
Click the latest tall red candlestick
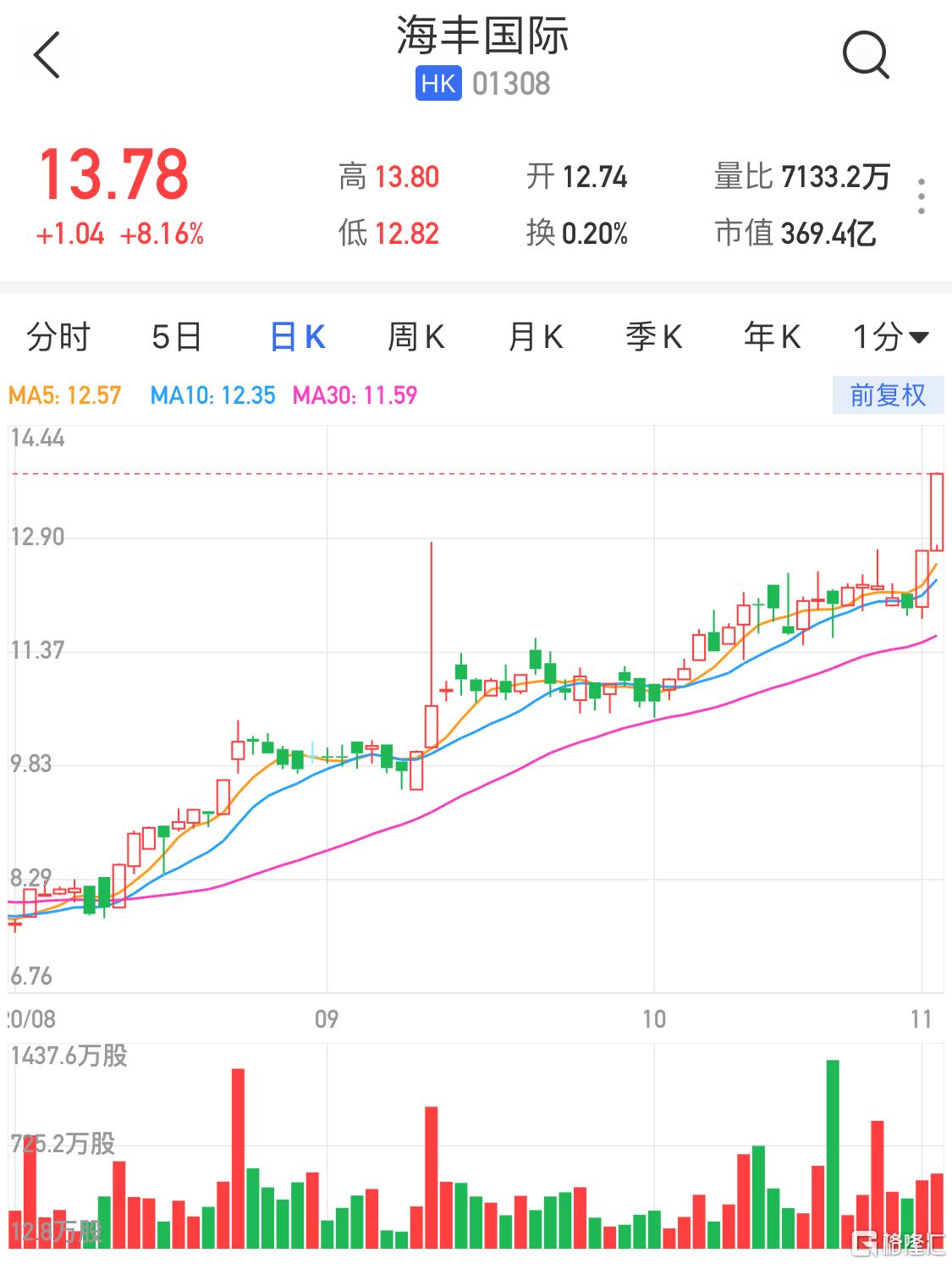pyautogui.click(x=936, y=512)
